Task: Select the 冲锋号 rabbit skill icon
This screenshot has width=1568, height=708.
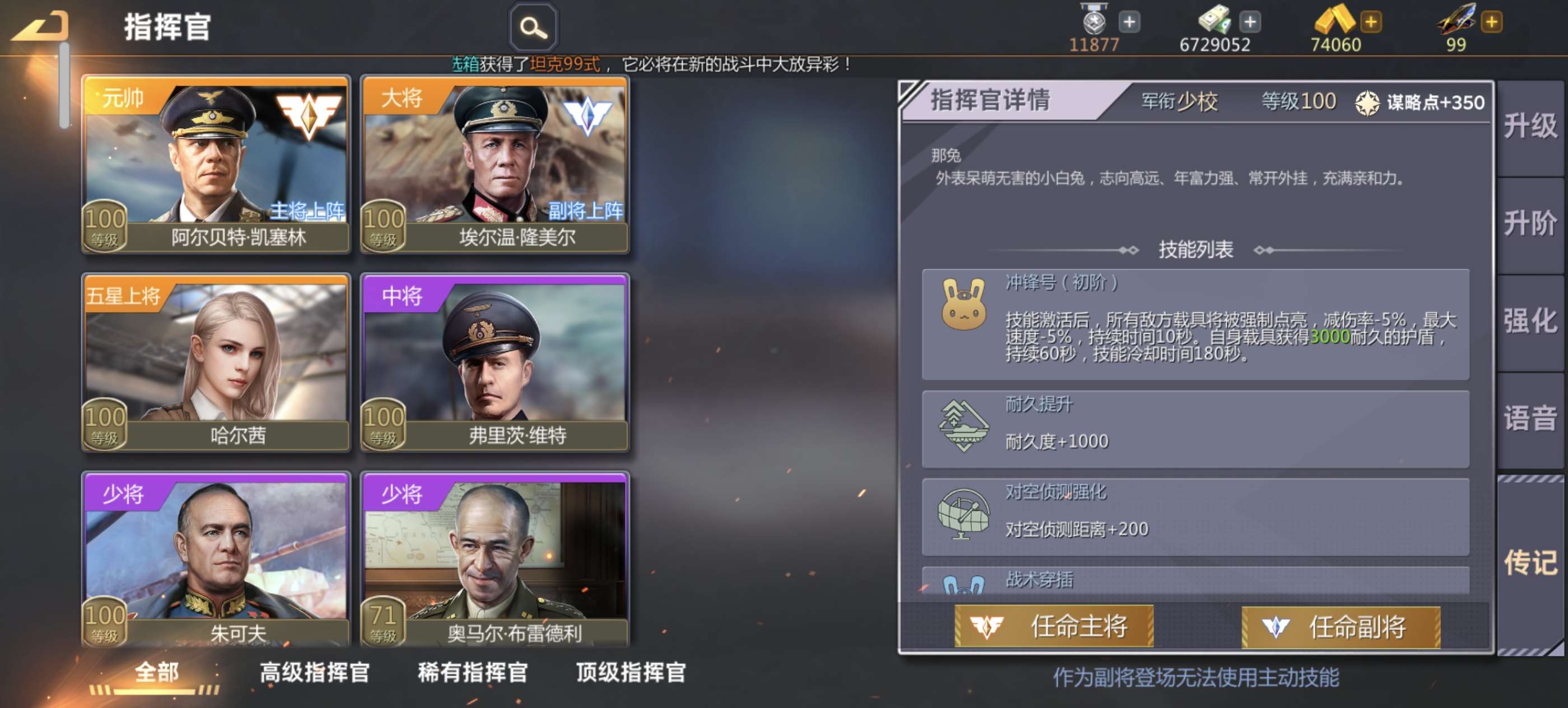Action: tap(964, 304)
